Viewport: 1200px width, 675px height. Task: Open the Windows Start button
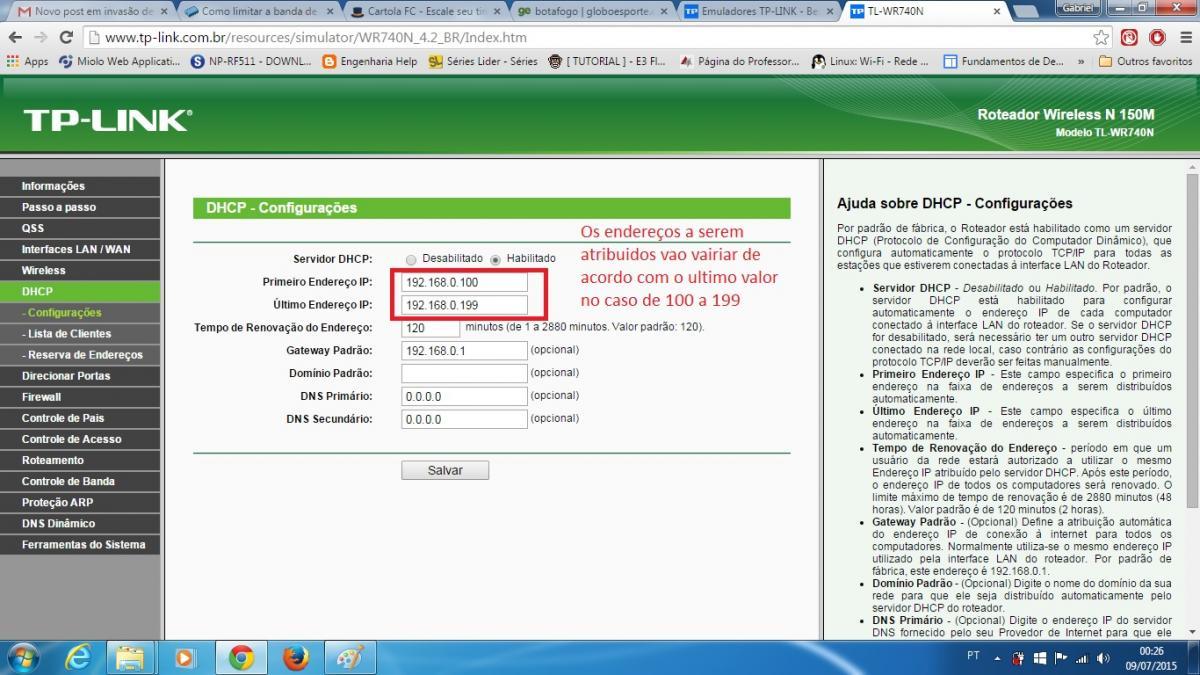tap(22, 657)
